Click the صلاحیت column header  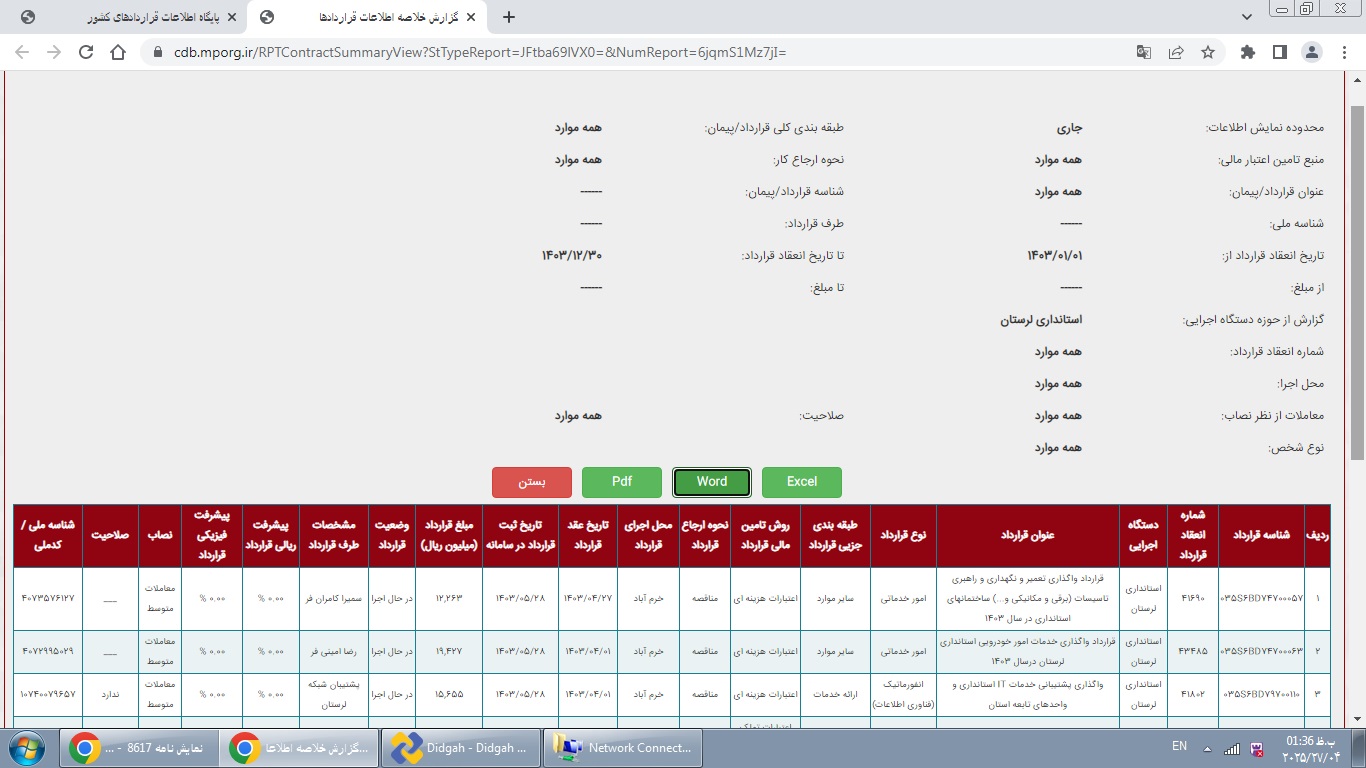point(111,535)
